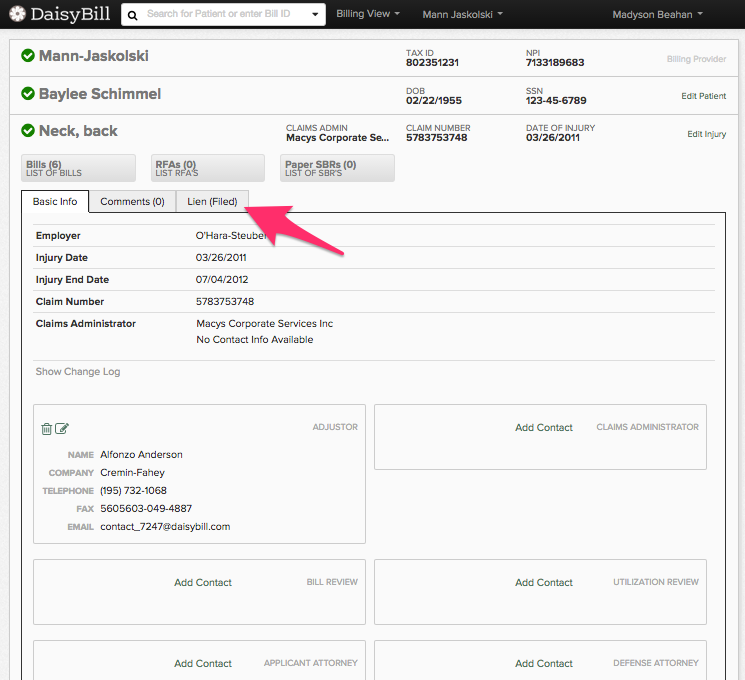Viewport: 745px width, 680px height.
Task: Click email contact_7247@daisybill.com
Action: click(165, 527)
